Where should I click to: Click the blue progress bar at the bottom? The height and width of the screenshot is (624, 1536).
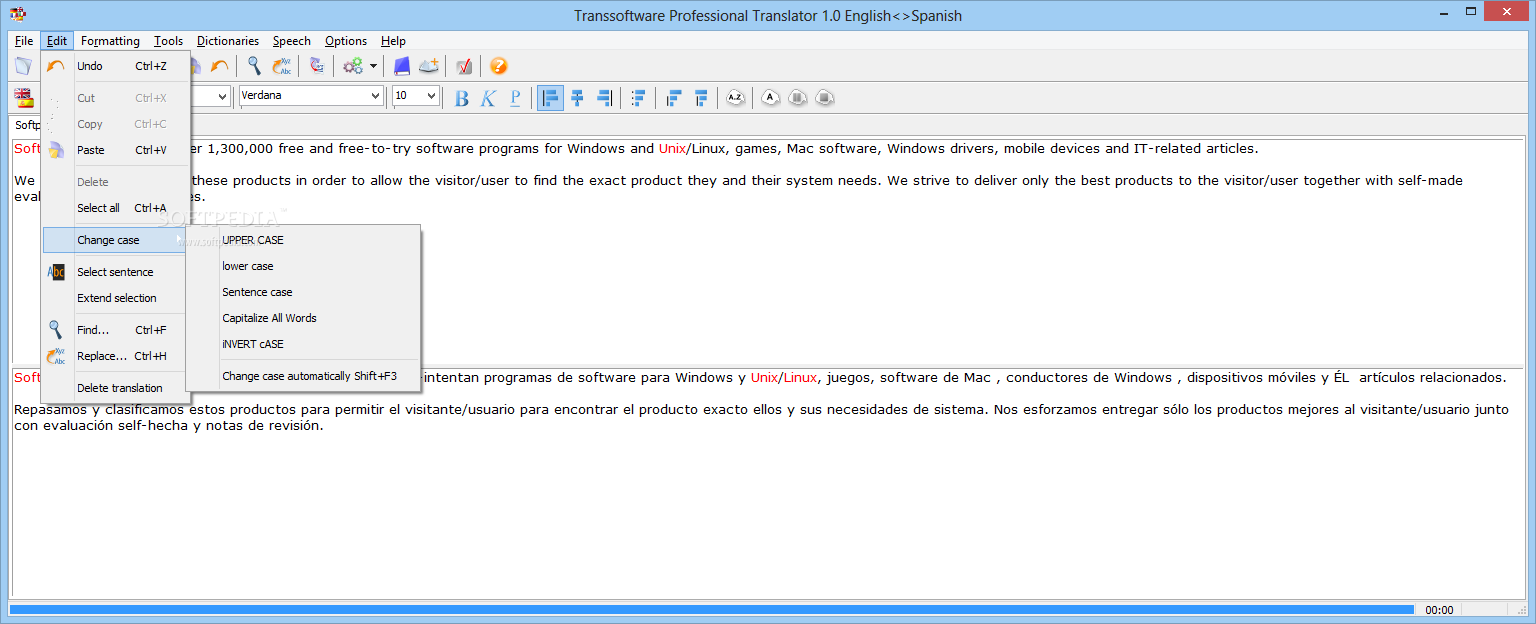click(711, 609)
